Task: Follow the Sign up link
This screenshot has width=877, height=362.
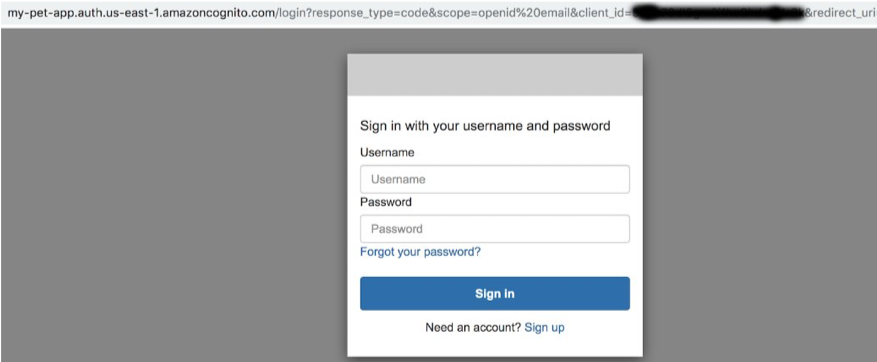Action: [x=544, y=327]
